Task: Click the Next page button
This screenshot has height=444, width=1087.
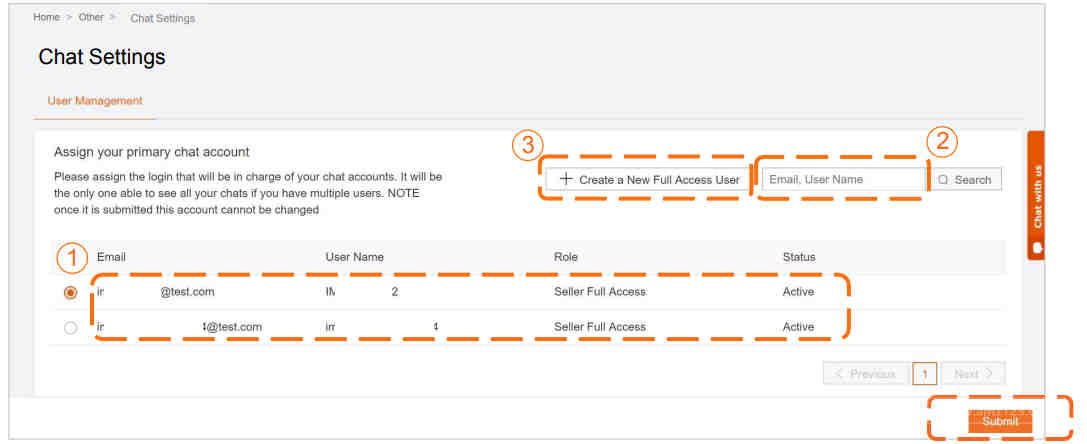Action: [x=973, y=374]
